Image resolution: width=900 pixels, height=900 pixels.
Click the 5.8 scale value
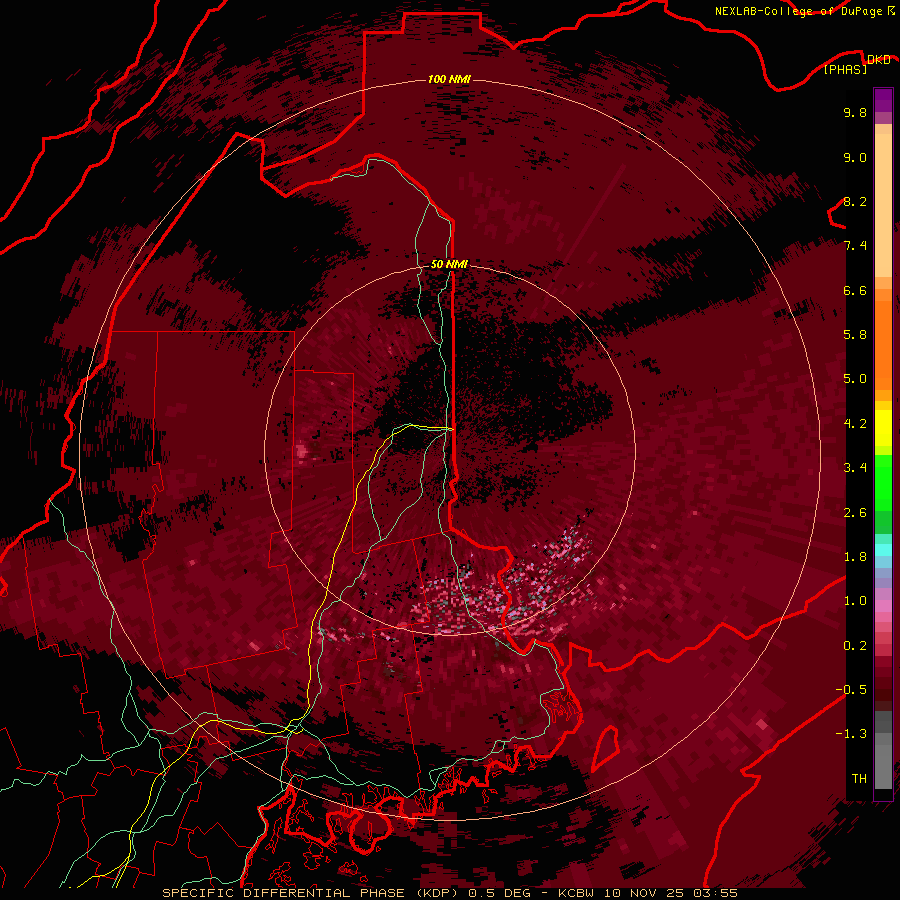click(855, 335)
